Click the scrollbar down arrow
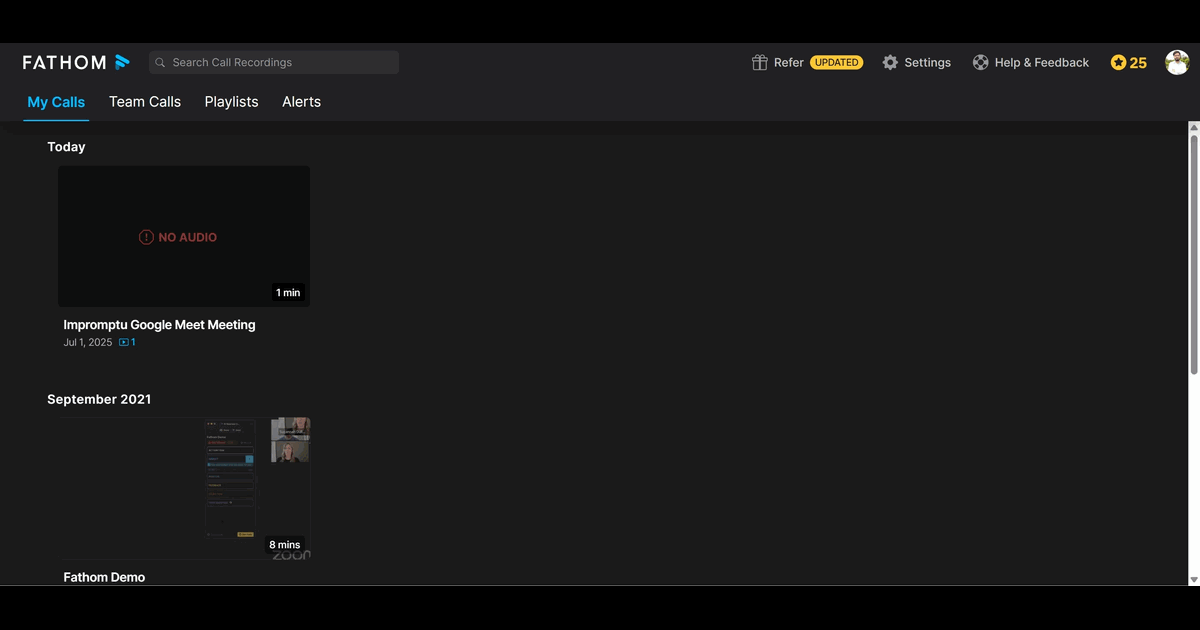The height and width of the screenshot is (630, 1200). [x=1193, y=579]
